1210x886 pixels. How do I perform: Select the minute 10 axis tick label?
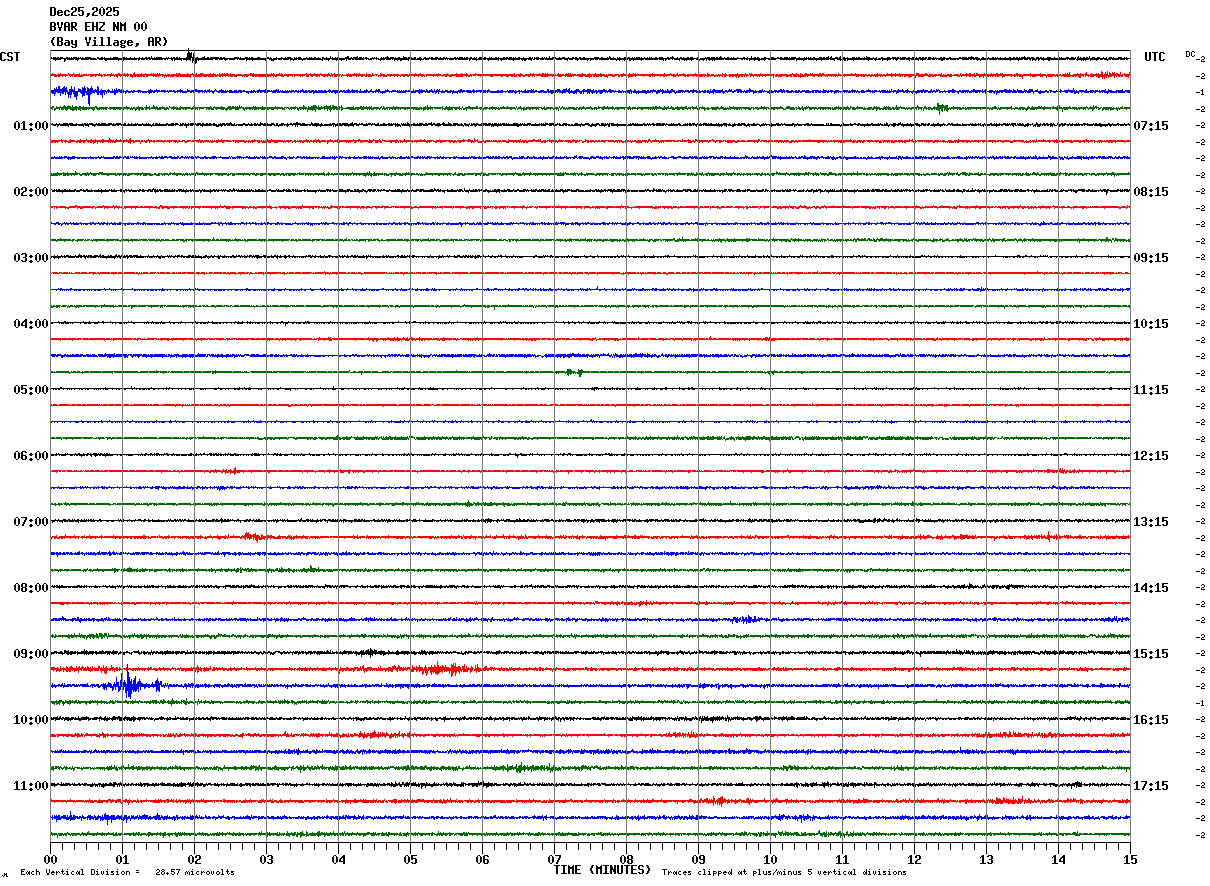770,859
